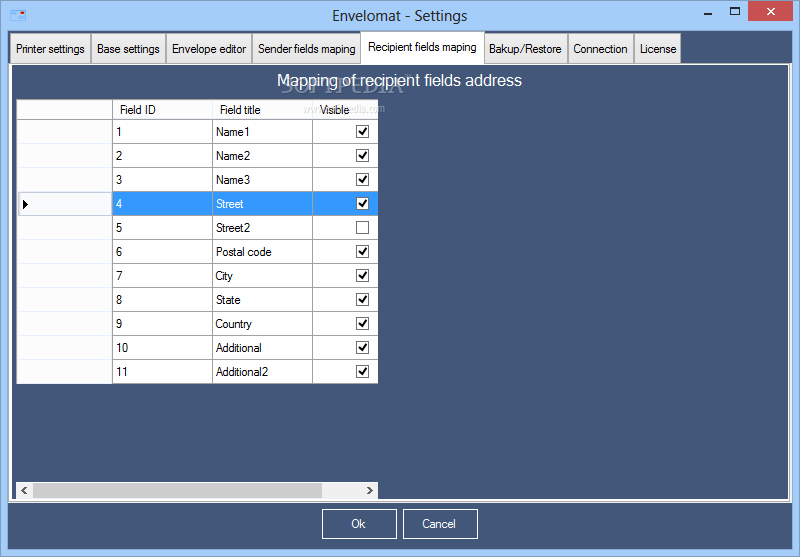The image size is (800, 557).
Task: Toggle Visible checkbox for State
Action: [x=362, y=299]
